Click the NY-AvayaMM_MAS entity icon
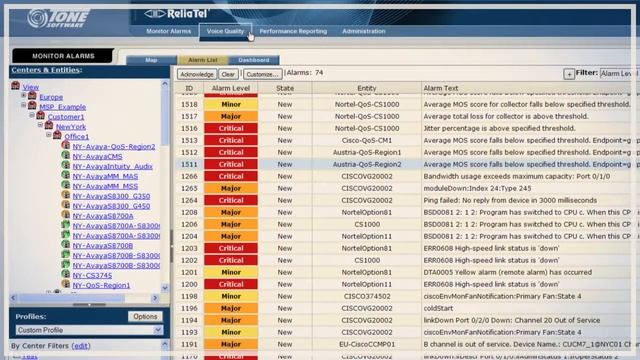 click(x=65, y=175)
